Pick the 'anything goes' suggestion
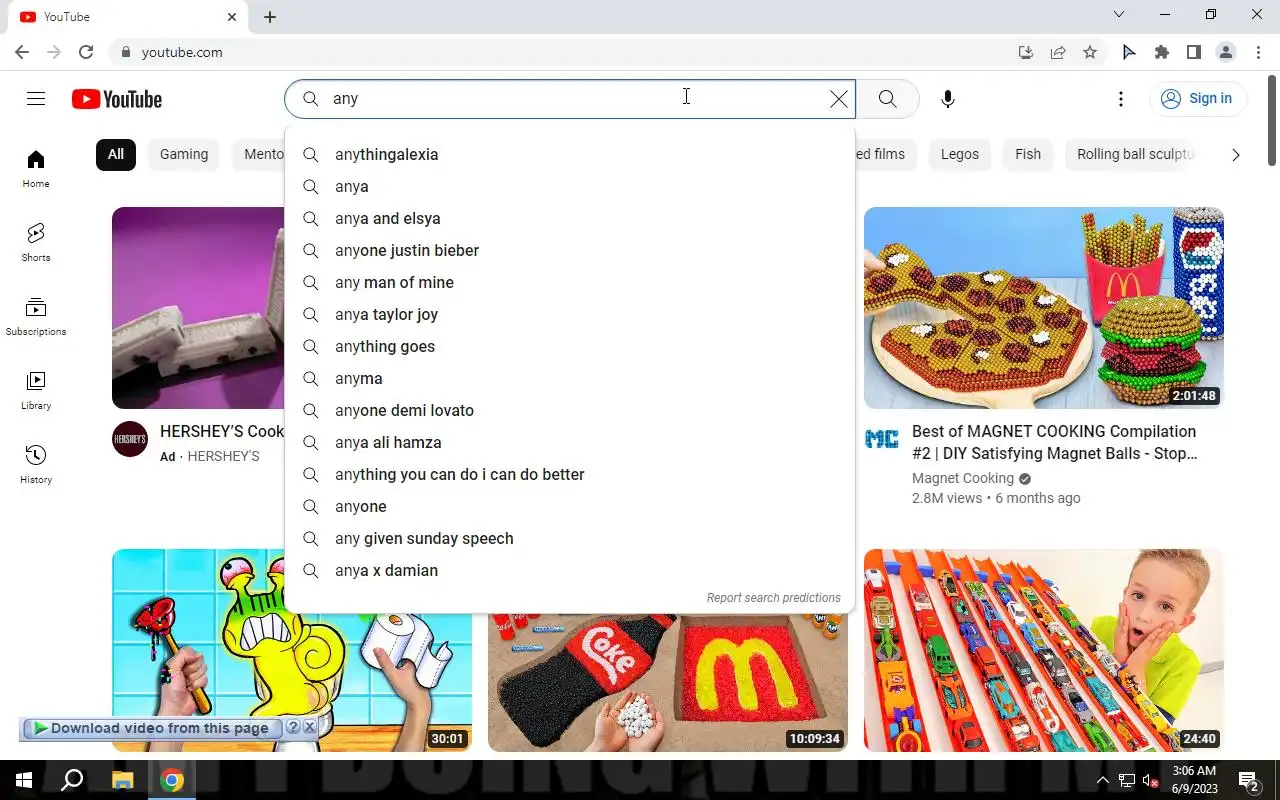The height and width of the screenshot is (800, 1280). 570,346
